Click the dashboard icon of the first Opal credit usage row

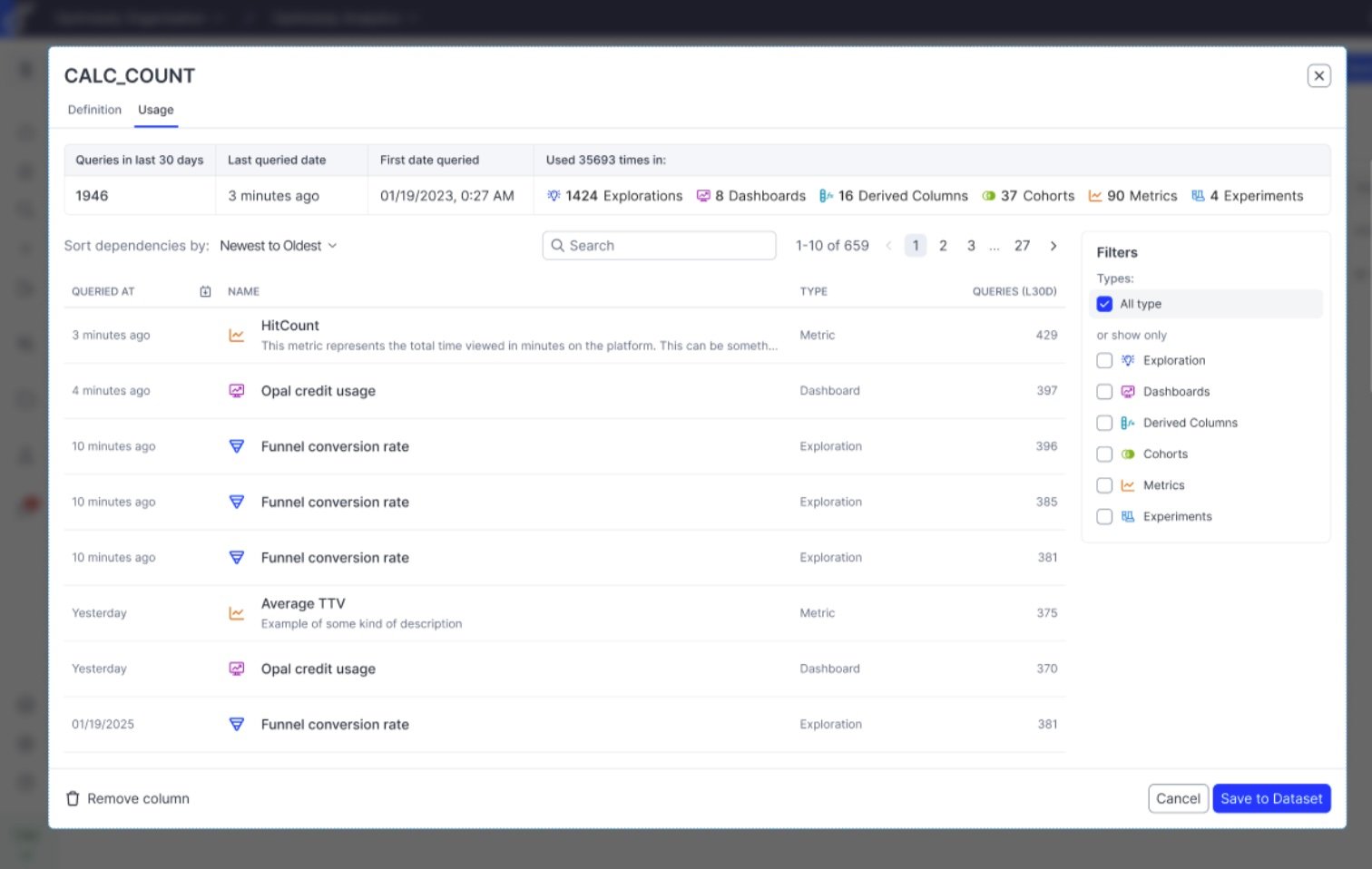pyautogui.click(x=236, y=391)
